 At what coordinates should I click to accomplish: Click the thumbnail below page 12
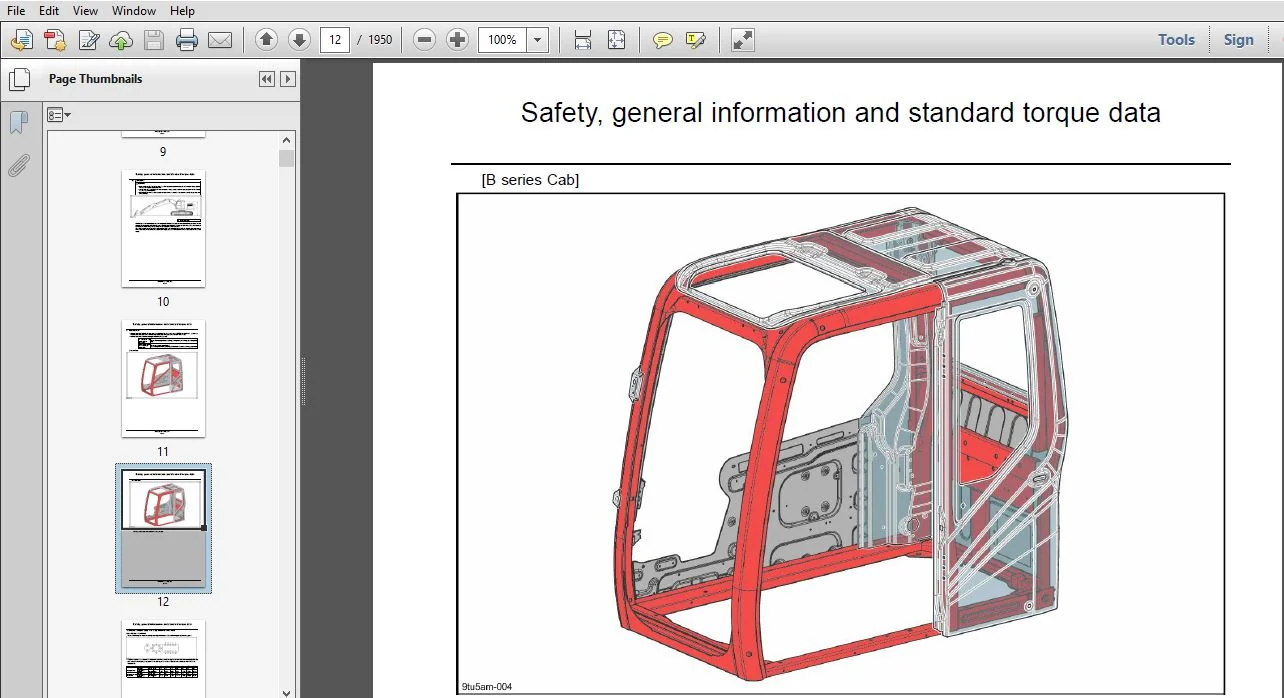point(163,658)
